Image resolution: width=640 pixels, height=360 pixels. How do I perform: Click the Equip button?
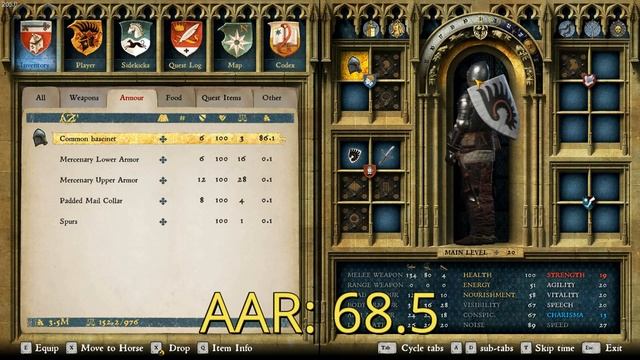tap(40, 348)
